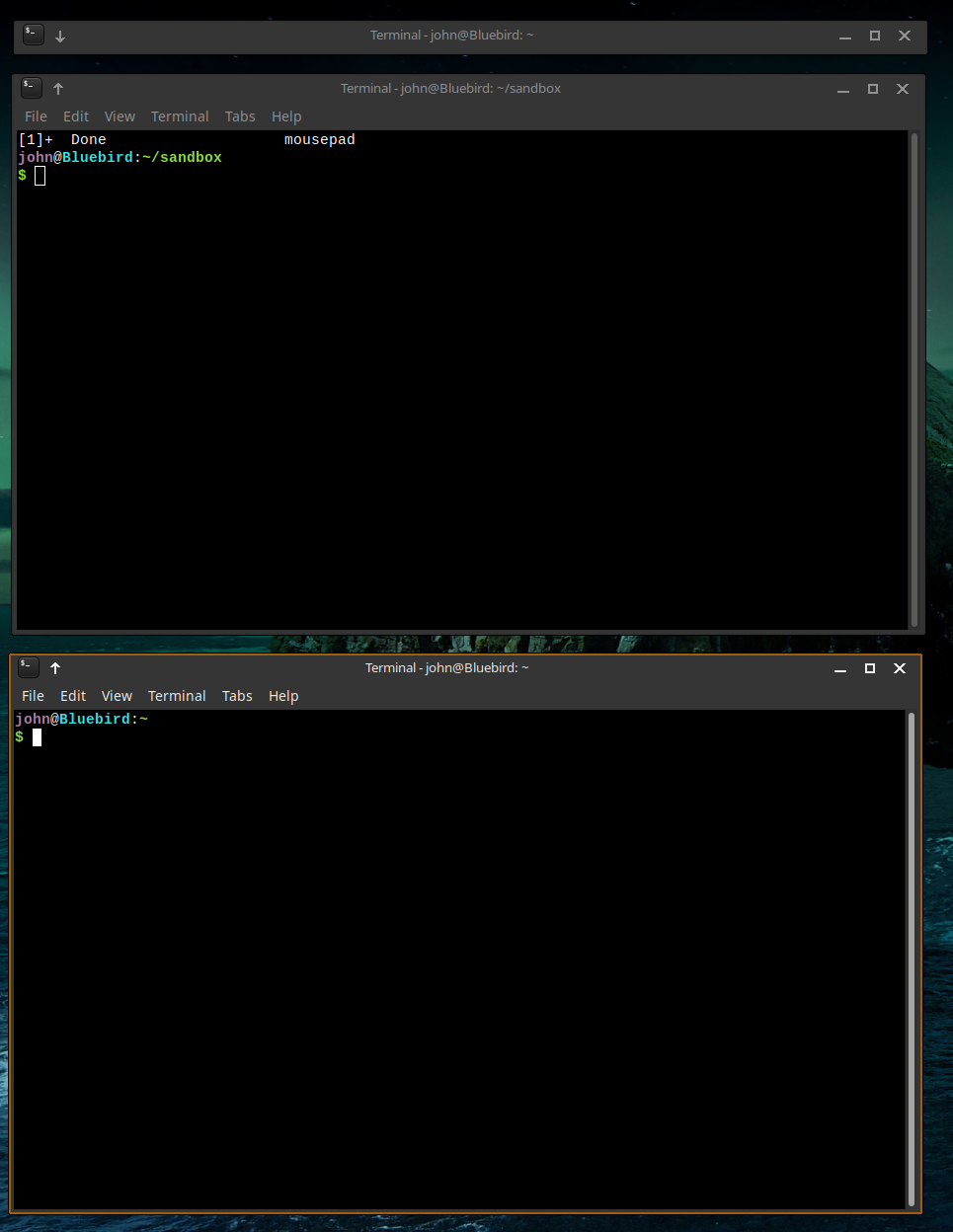Close the sandbox terminal window
The height and width of the screenshot is (1232, 953).
903,89
